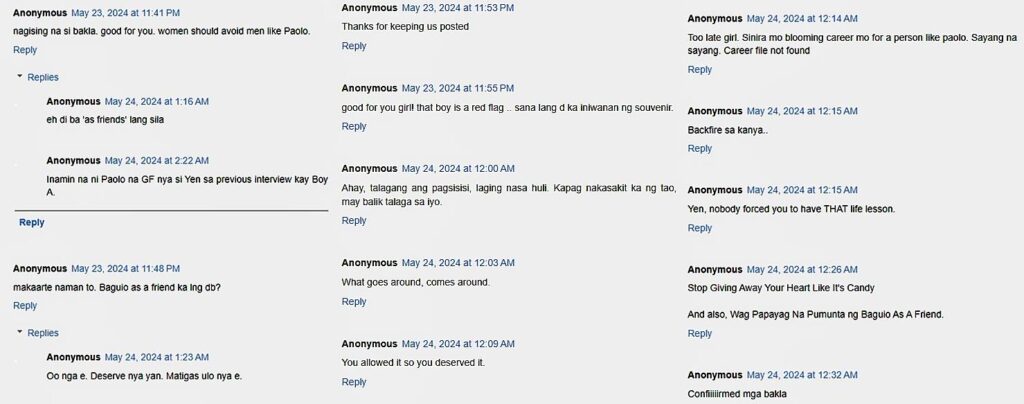Reply to 'What goes around, comes around'
The width and height of the screenshot is (1024, 404).
[x=354, y=302]
